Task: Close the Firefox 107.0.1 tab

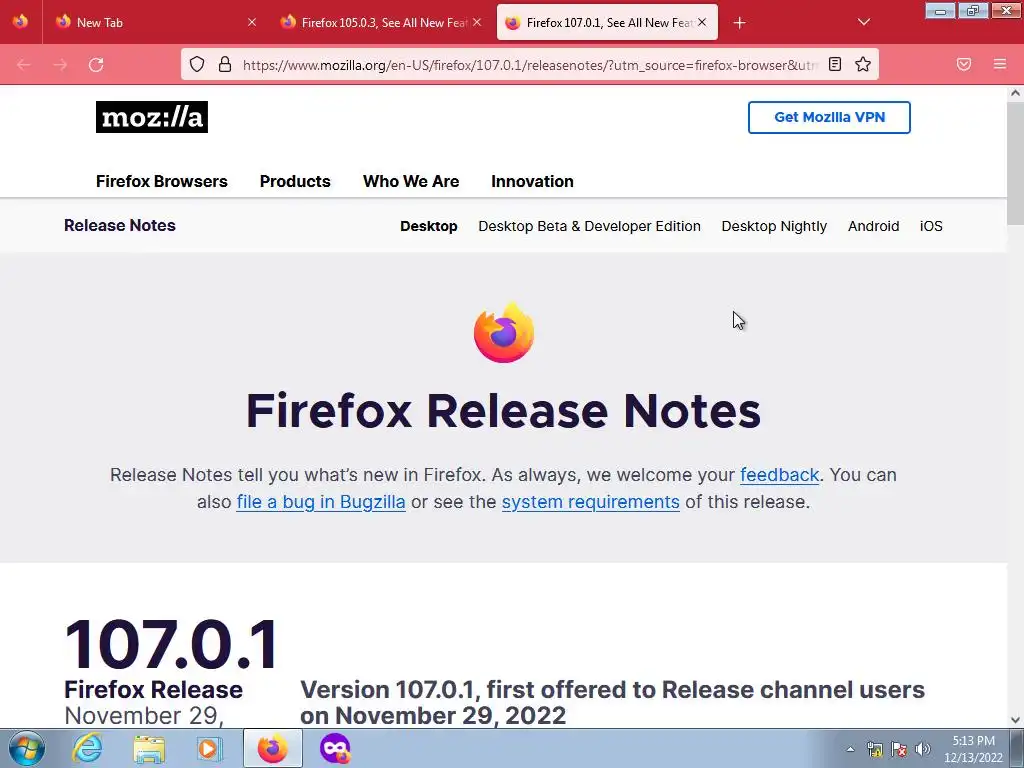Action: pos(702,22)
